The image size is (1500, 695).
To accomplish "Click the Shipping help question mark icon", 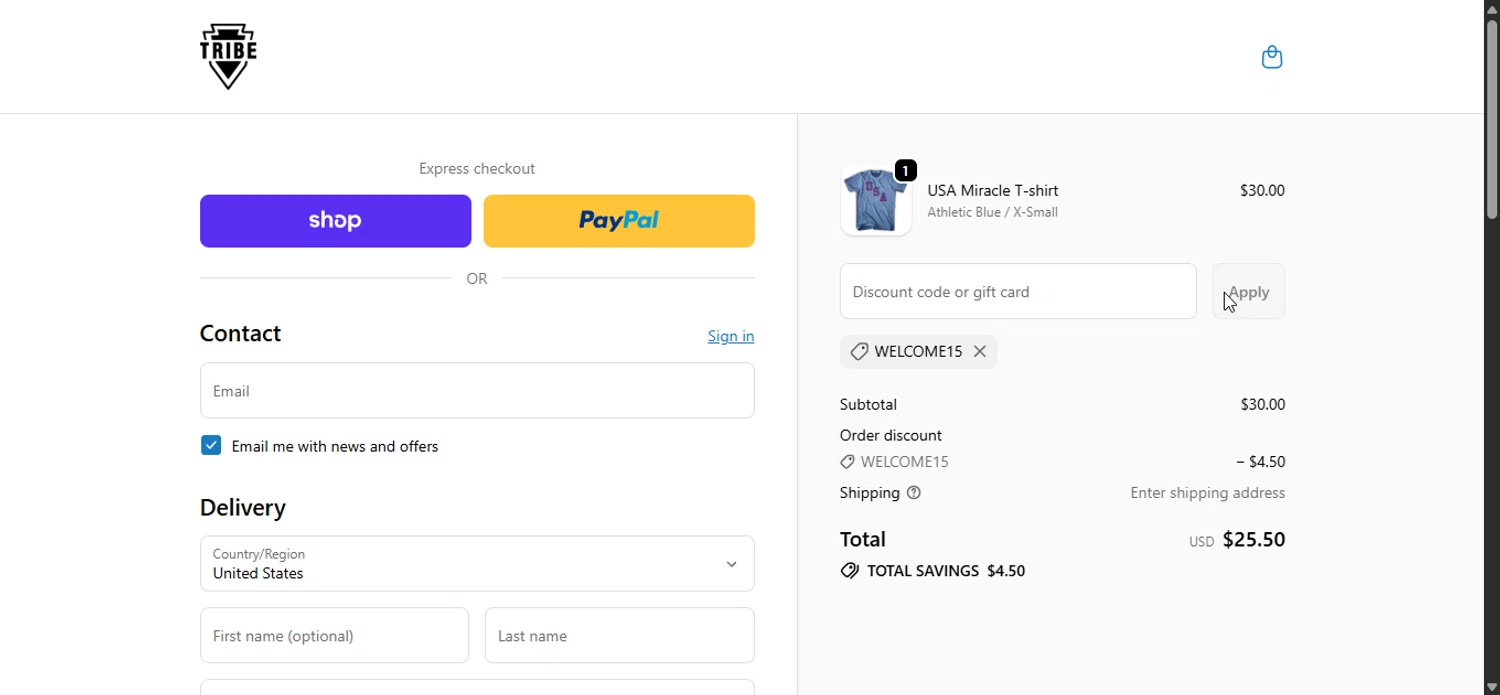I will [913, 493].
